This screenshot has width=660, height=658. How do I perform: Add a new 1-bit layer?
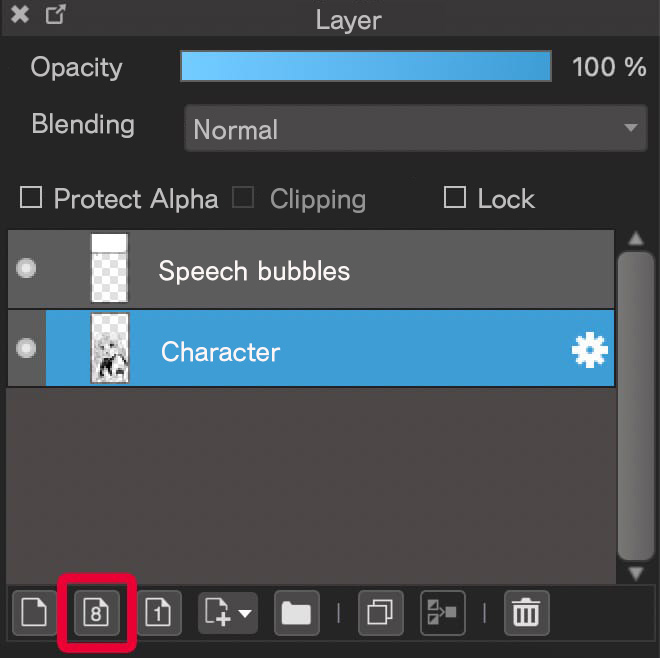(x=159, y=613)
